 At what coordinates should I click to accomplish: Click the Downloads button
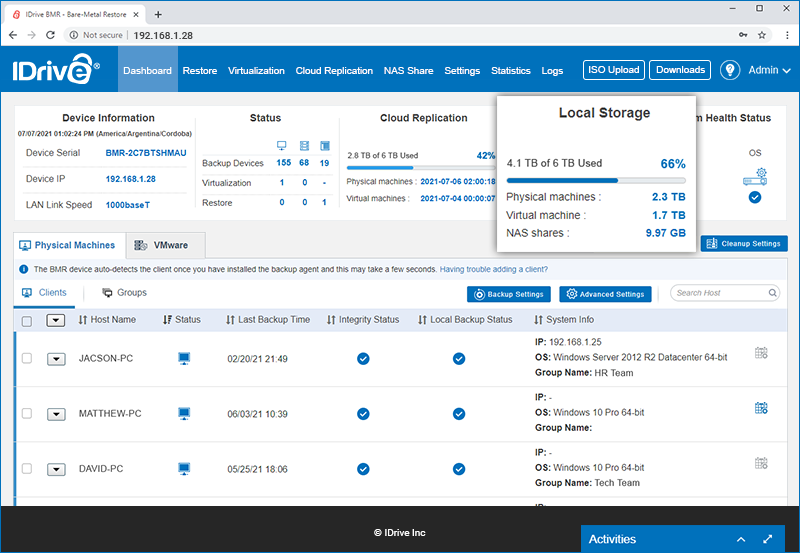[x=680, y=70]
